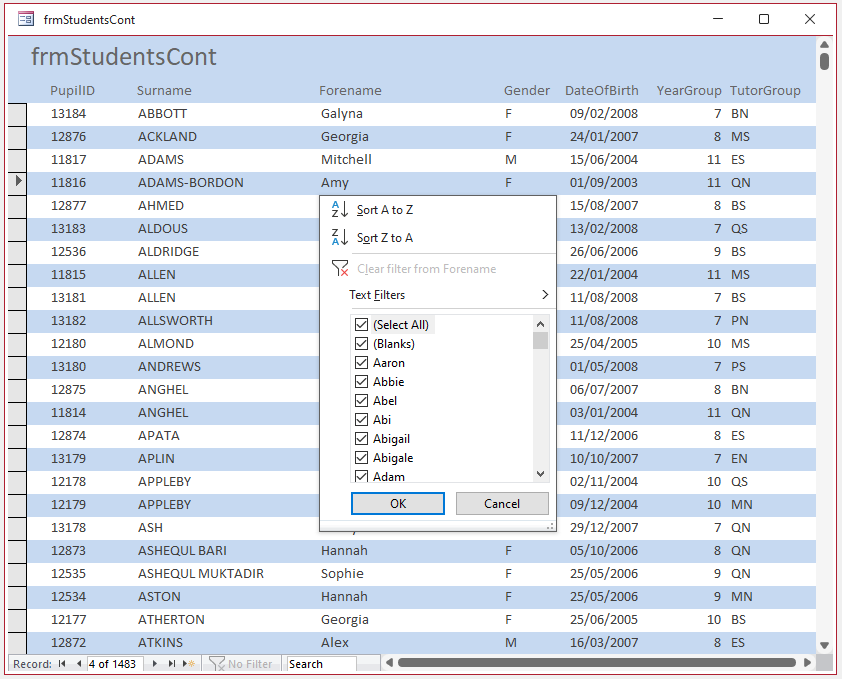Click PupilID 12872
The height and width of the screenshot is (679, 842).
point(68,642)
